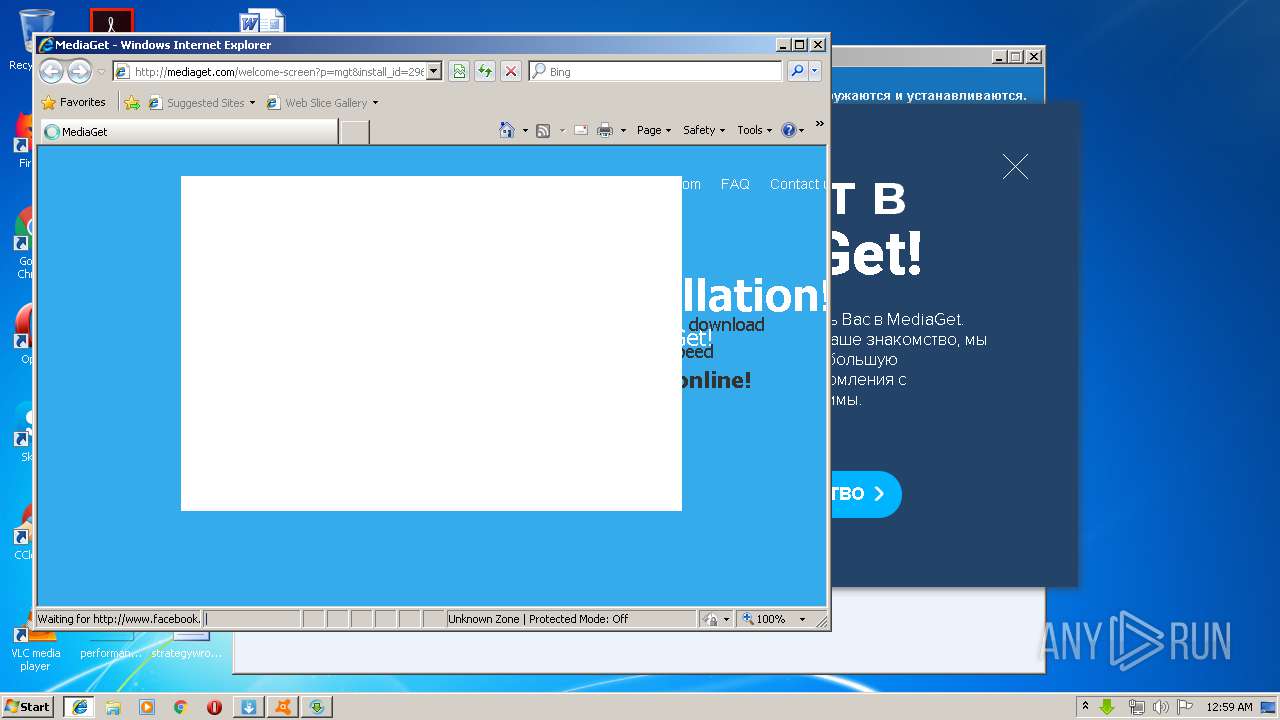Open the Suggested Sites link
1280x720 pixels.
[x=205, y=103]
